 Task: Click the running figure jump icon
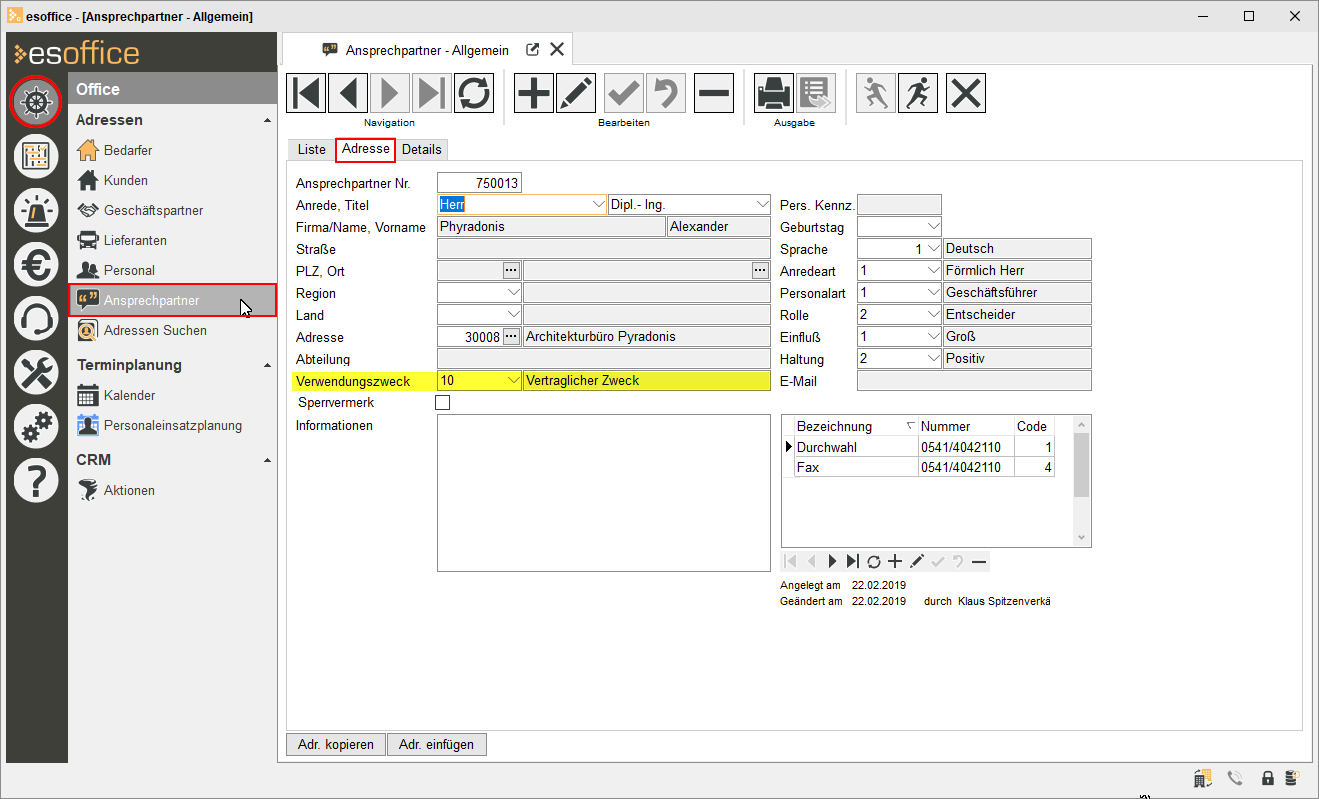pyautogui.click(x=918, y=93)
